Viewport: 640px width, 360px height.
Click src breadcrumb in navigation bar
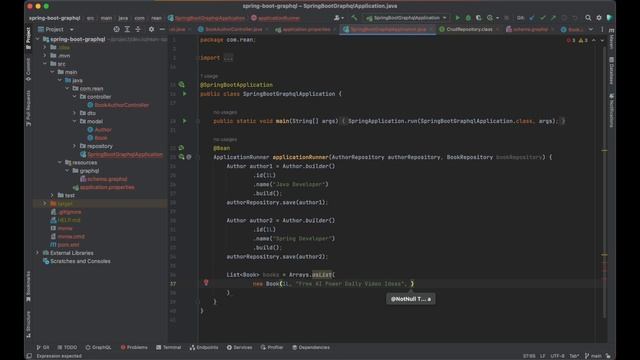90,18
